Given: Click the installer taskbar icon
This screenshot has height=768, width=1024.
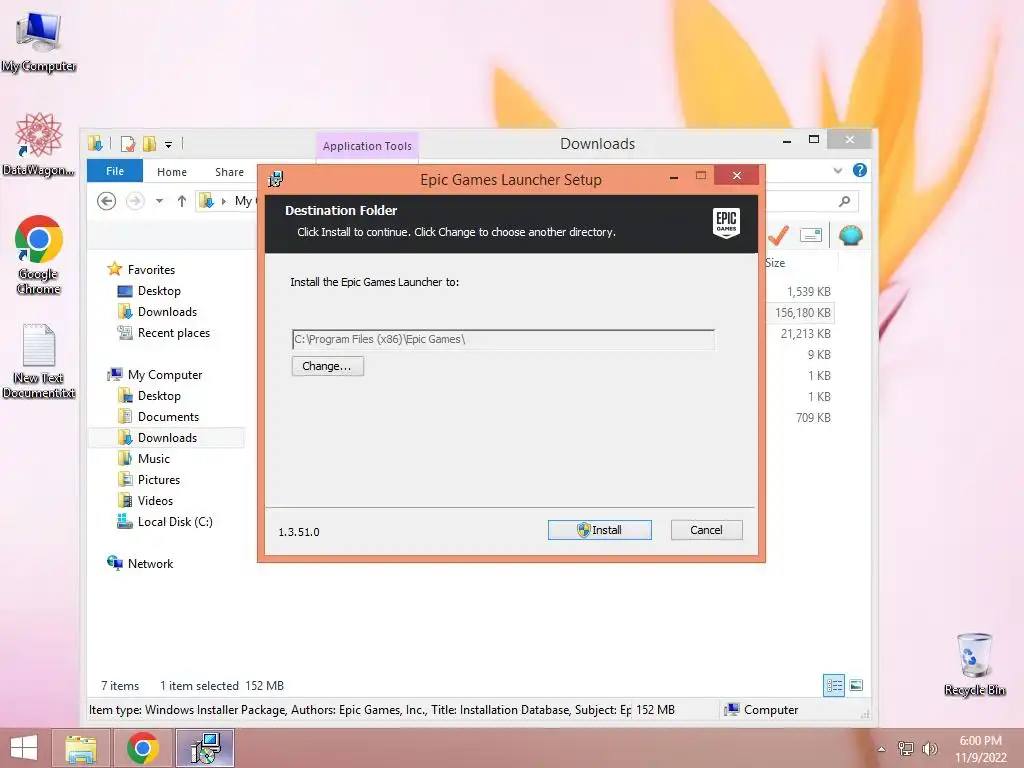Looking at the screenshot, I should pos(205,748).
